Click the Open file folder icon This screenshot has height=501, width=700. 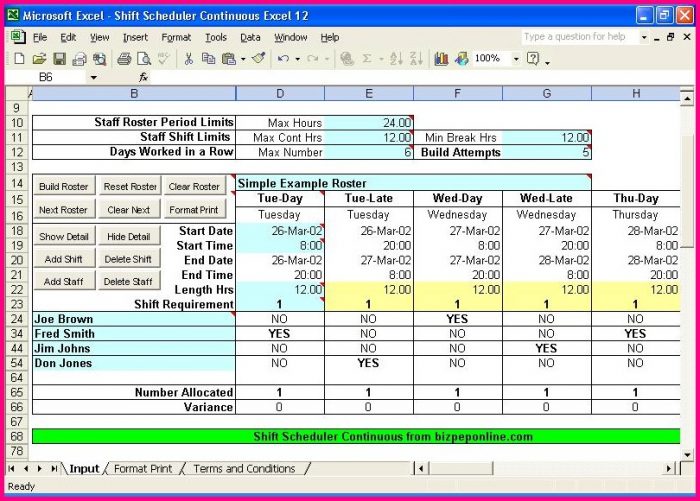39,58
